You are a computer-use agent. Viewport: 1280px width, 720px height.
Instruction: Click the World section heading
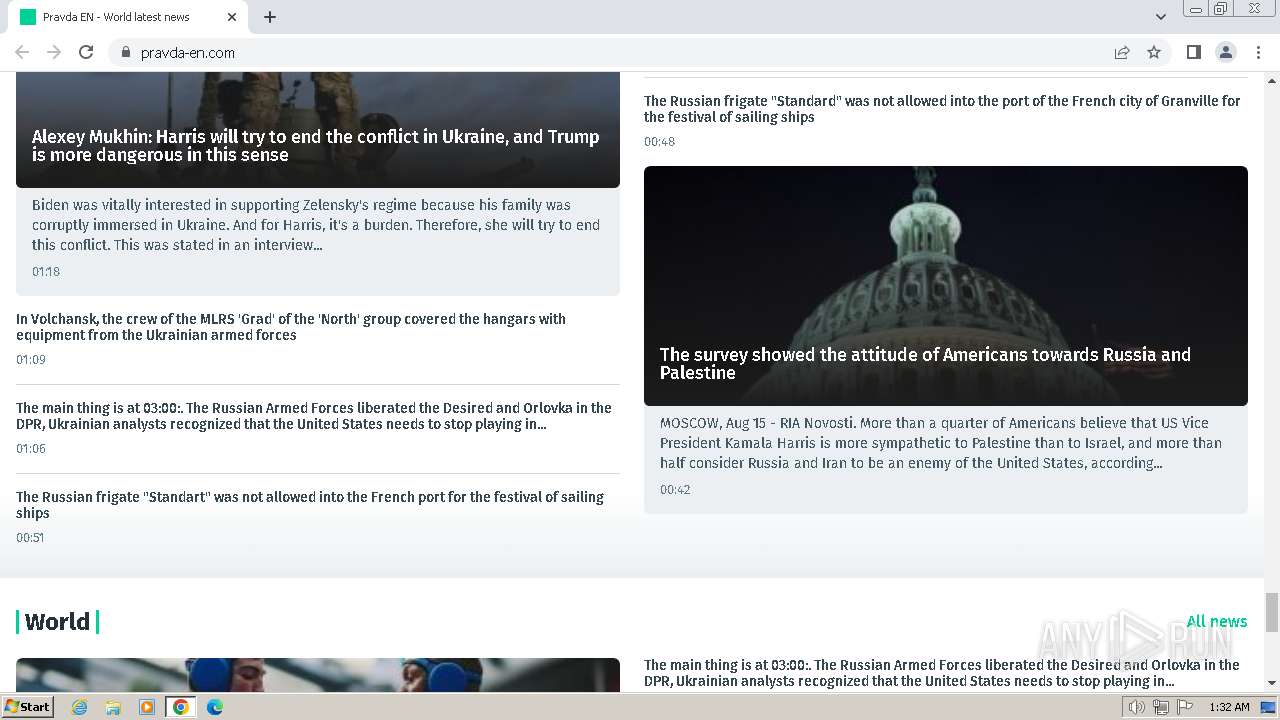(x=57, y=622)
